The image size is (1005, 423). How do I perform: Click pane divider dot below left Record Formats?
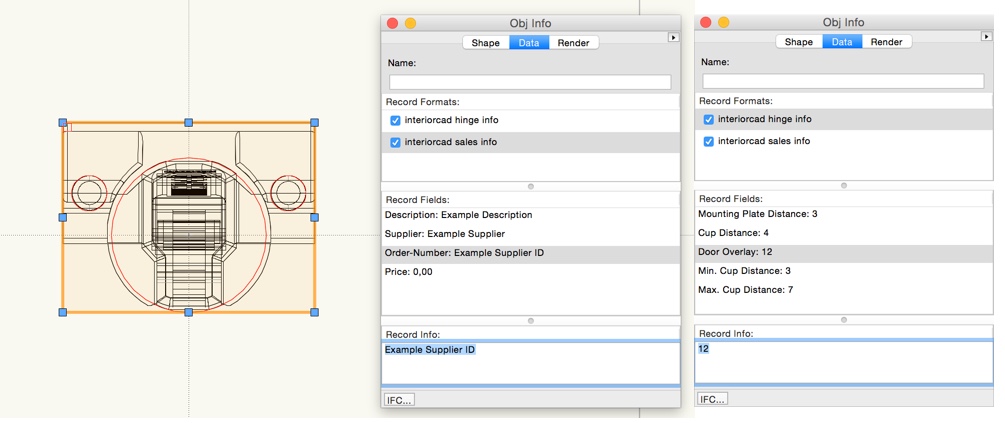531,187
